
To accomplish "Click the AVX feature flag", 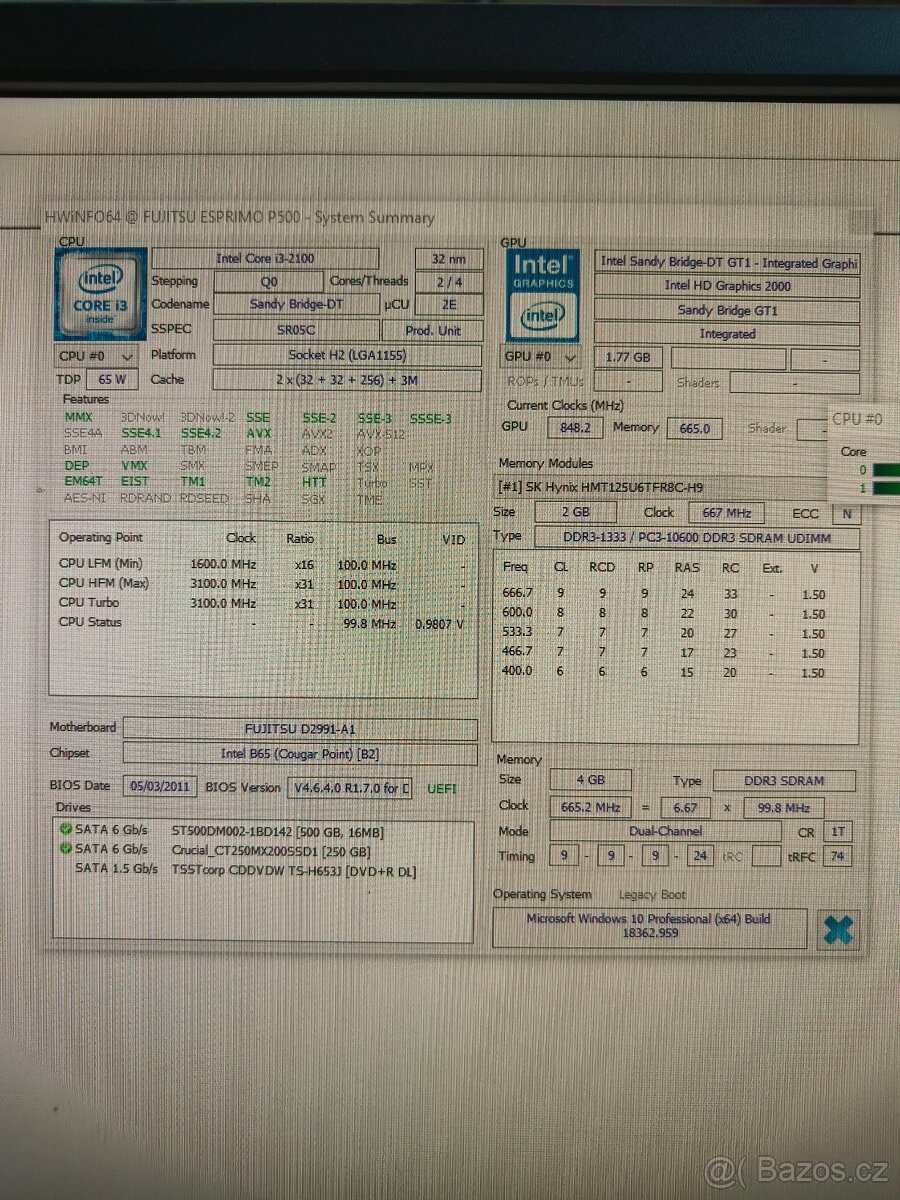I will (x=259, y=434).
